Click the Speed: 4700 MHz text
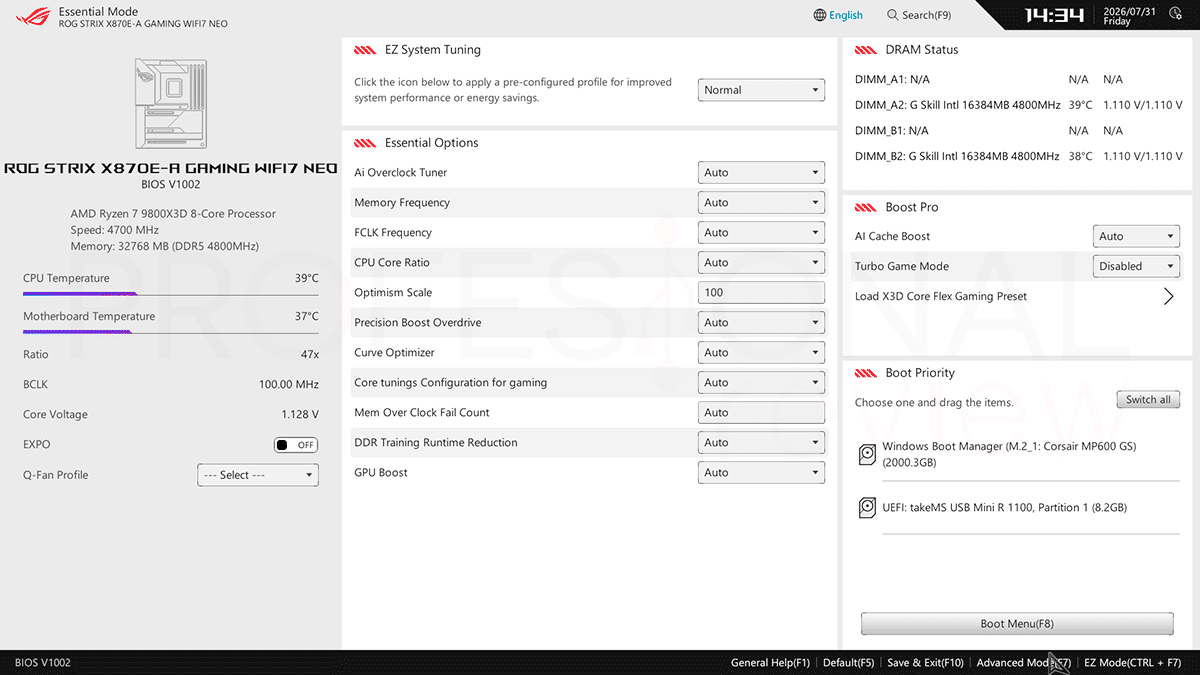This screenshot has height=675, width=1200. pyautogui.click(x=115, y=230)
